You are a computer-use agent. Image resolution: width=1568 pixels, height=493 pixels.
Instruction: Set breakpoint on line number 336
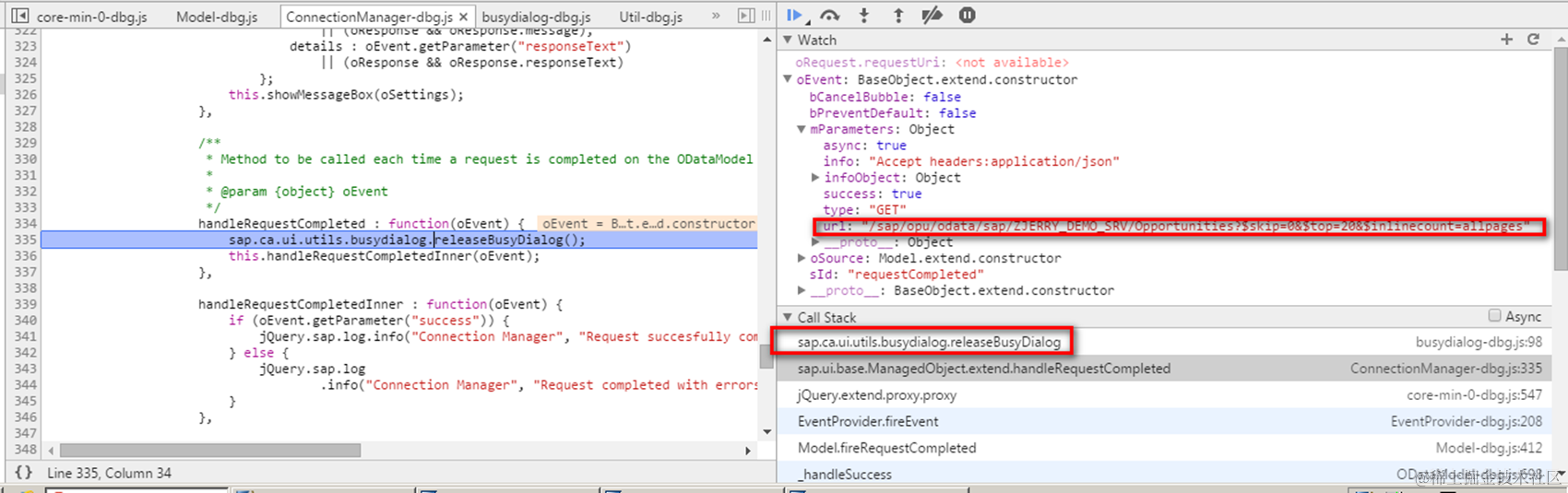[25, 256]
